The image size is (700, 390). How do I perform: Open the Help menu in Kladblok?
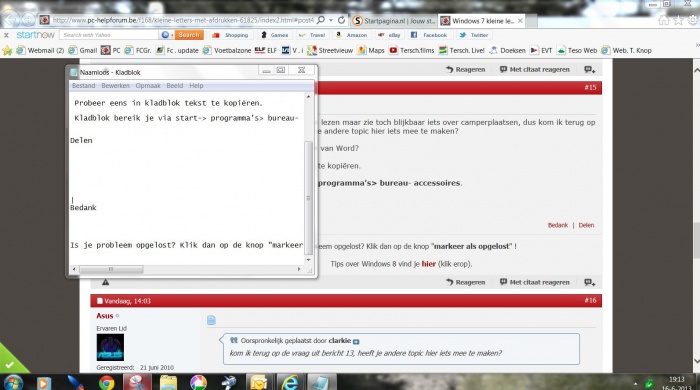(x=196, y=86)
